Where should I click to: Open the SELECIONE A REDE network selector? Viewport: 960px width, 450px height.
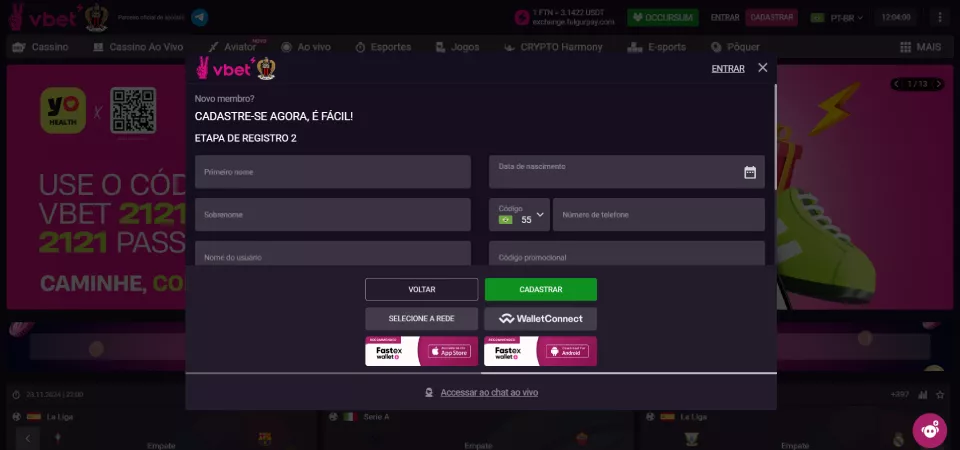421,319
